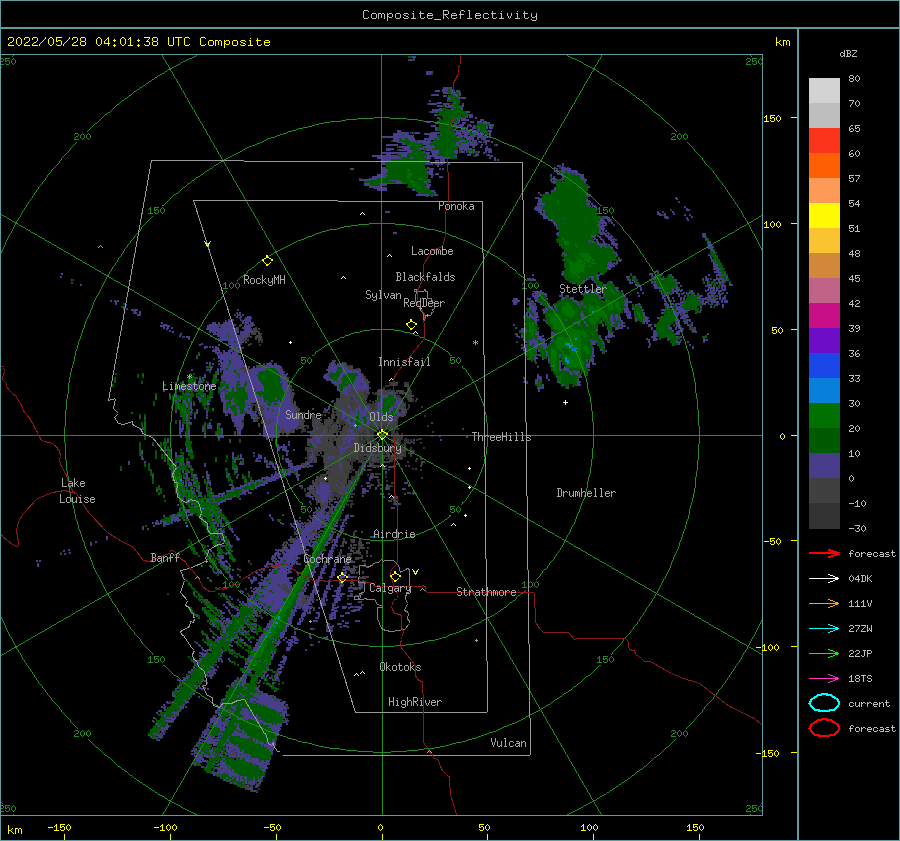Click the Limestone label

point(189,386)
